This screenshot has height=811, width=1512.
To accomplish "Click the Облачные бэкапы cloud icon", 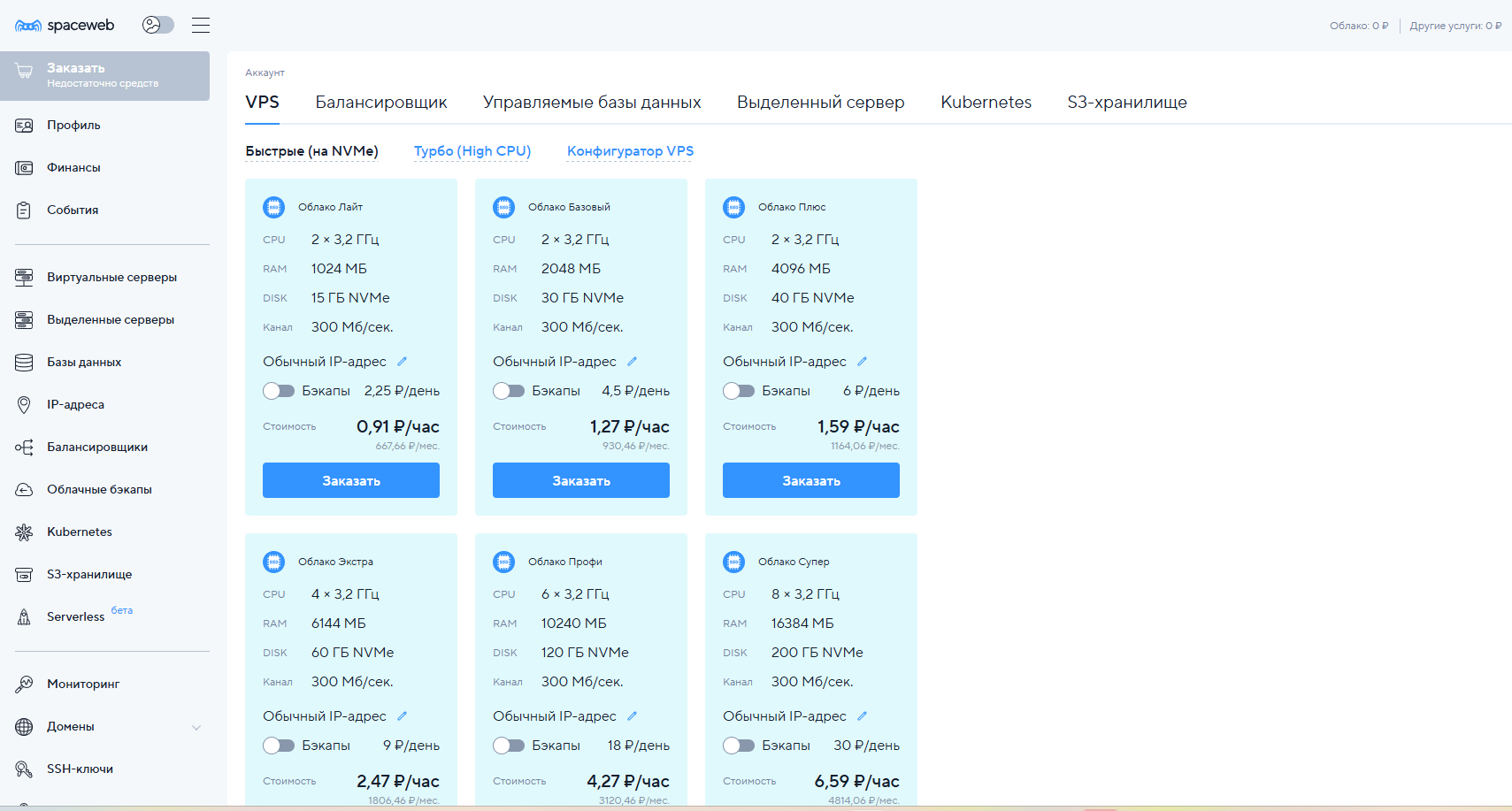I will click(x=24, y=490).
